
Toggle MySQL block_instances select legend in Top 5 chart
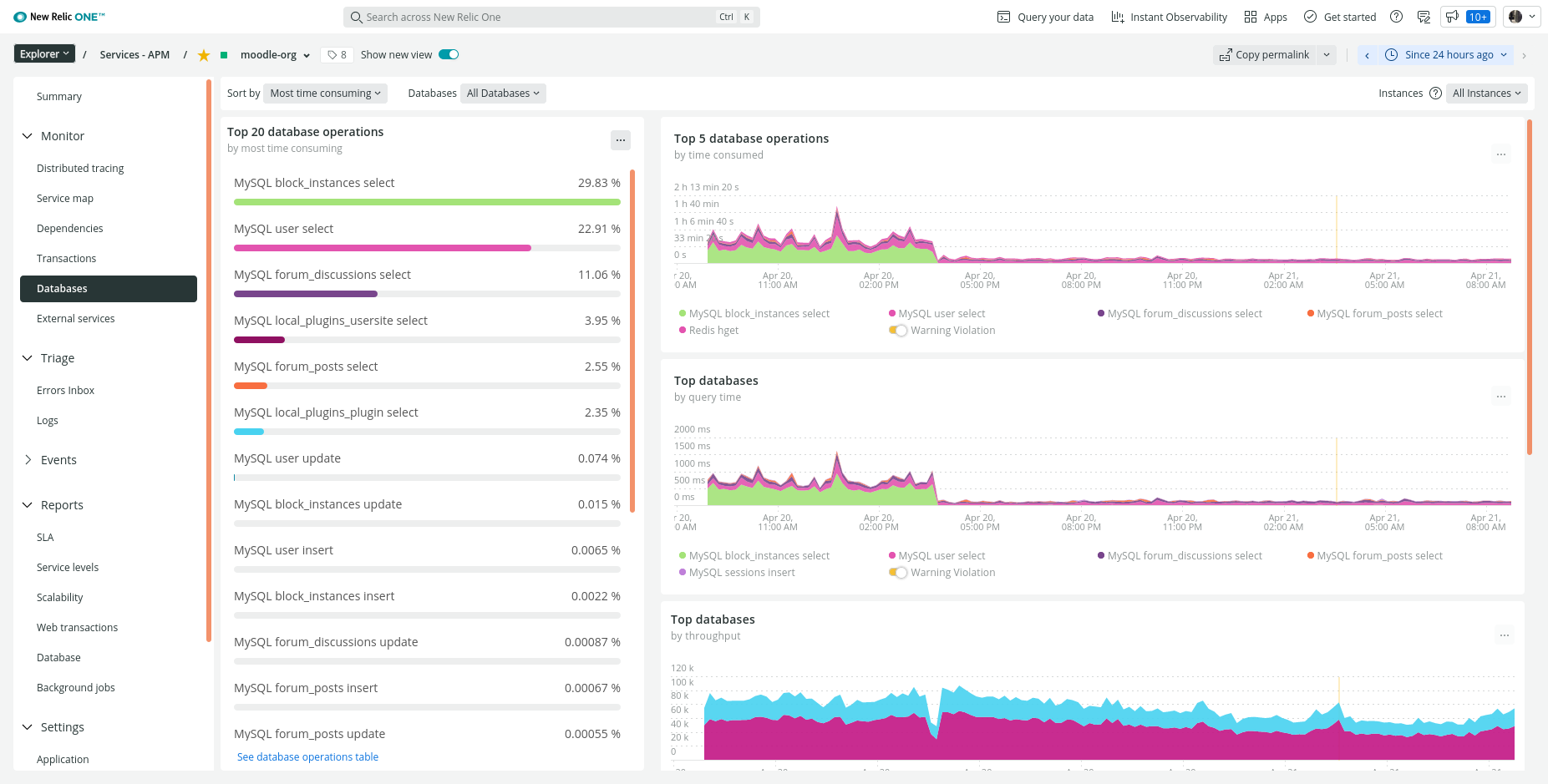point(754,314)
